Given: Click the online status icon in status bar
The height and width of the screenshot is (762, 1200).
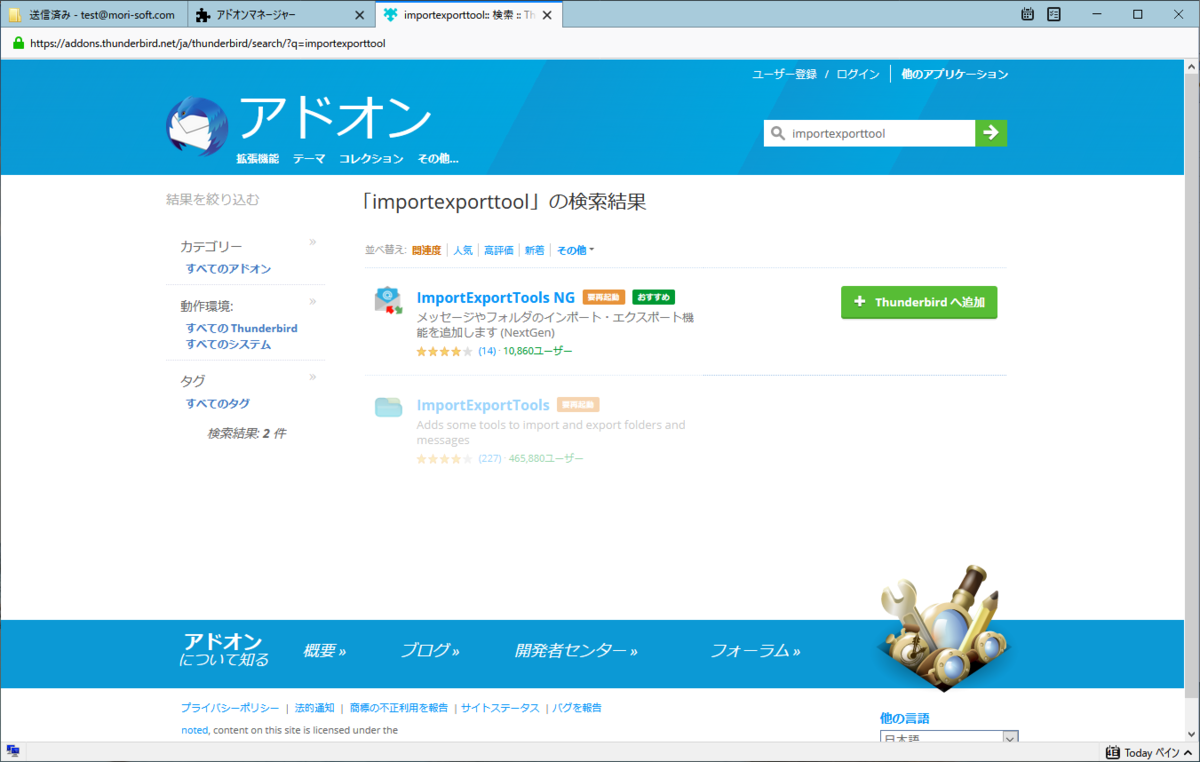Looking at the screenshot, I should click(13, 751).
